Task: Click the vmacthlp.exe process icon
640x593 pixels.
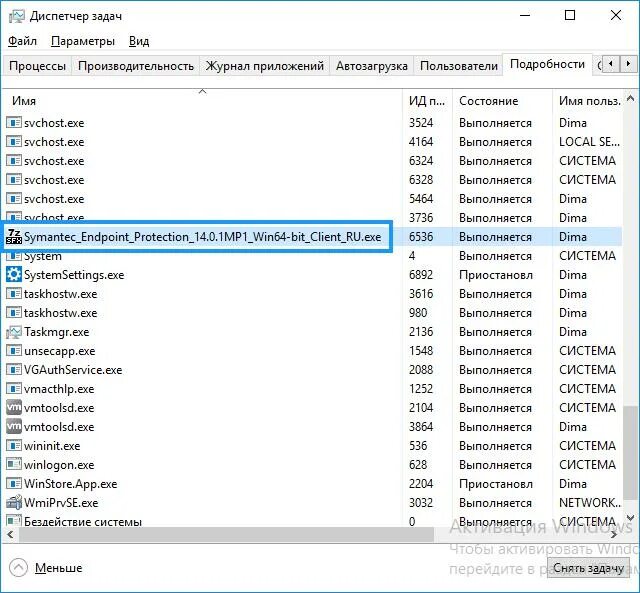Action: coord(14,389)
